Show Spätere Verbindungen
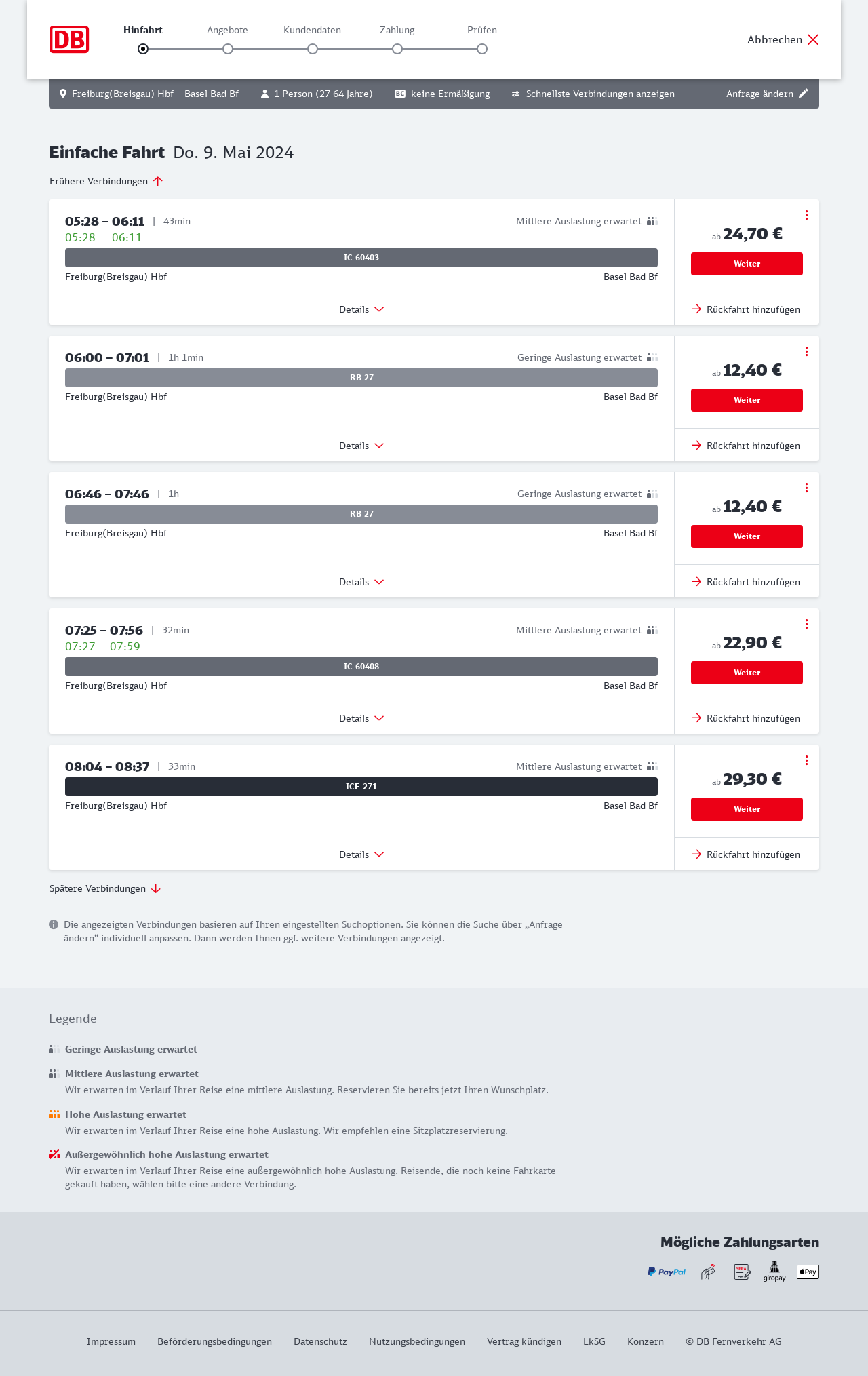868x1376 pixels. point(105,888)
